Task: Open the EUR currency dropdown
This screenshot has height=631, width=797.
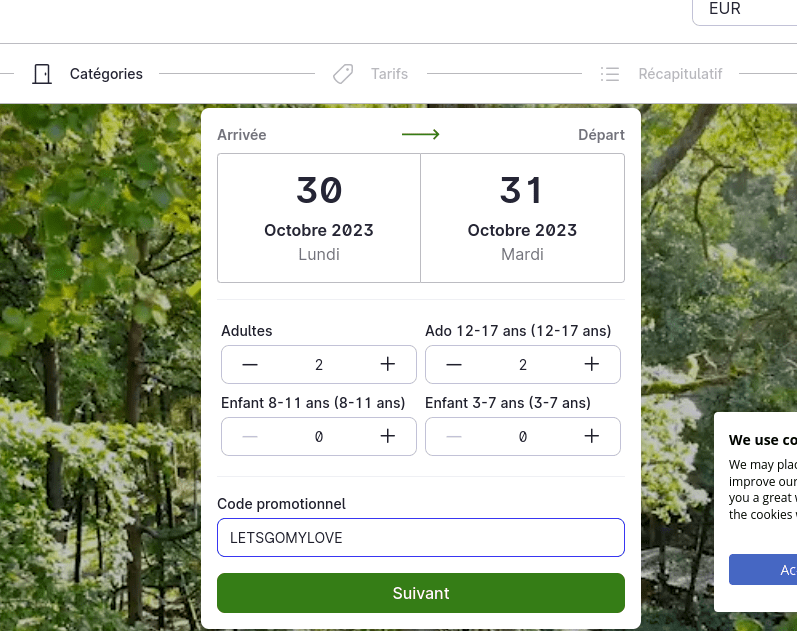Action: (745, 10)
